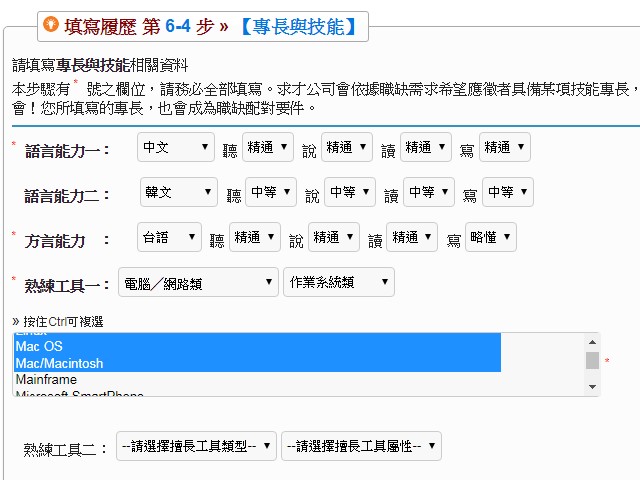Click the tools list scrollbar thumb
The width and height of the screenshot is (640, 480).
tap(592, 360)
